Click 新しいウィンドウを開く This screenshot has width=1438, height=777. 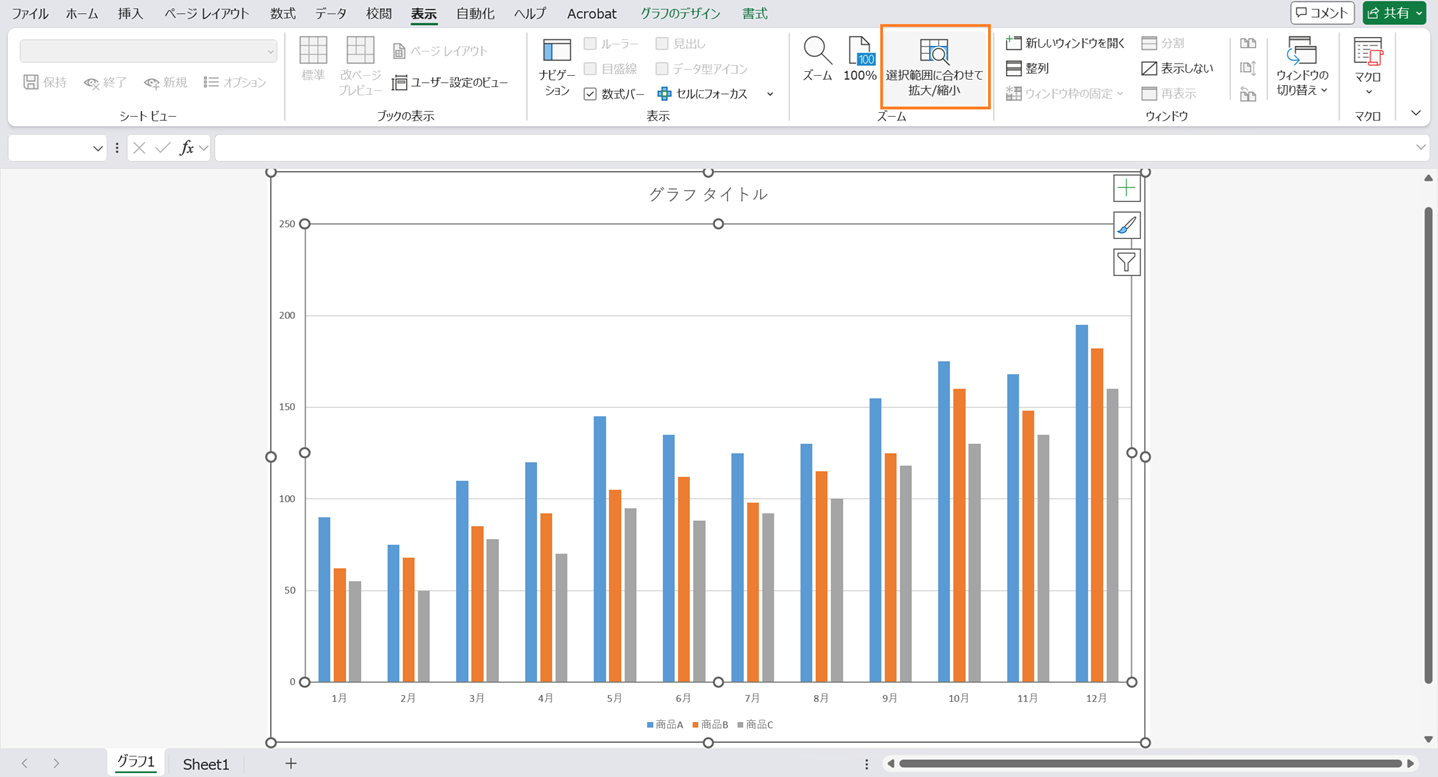pyautogui.click(x=1065, y=43)
